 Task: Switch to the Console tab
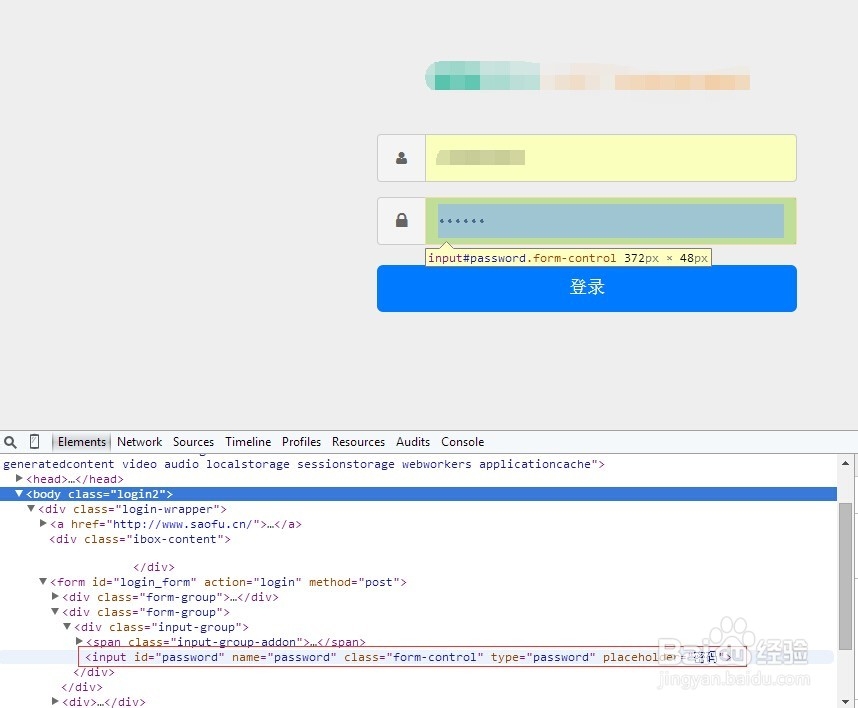tap(462, 442)
